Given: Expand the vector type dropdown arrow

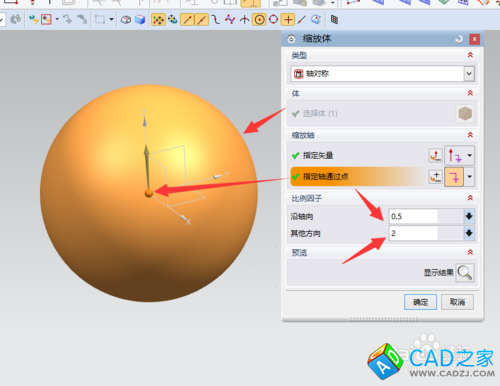Looking at the screenshot, I should pyautogui.click(x=470, y=155).
